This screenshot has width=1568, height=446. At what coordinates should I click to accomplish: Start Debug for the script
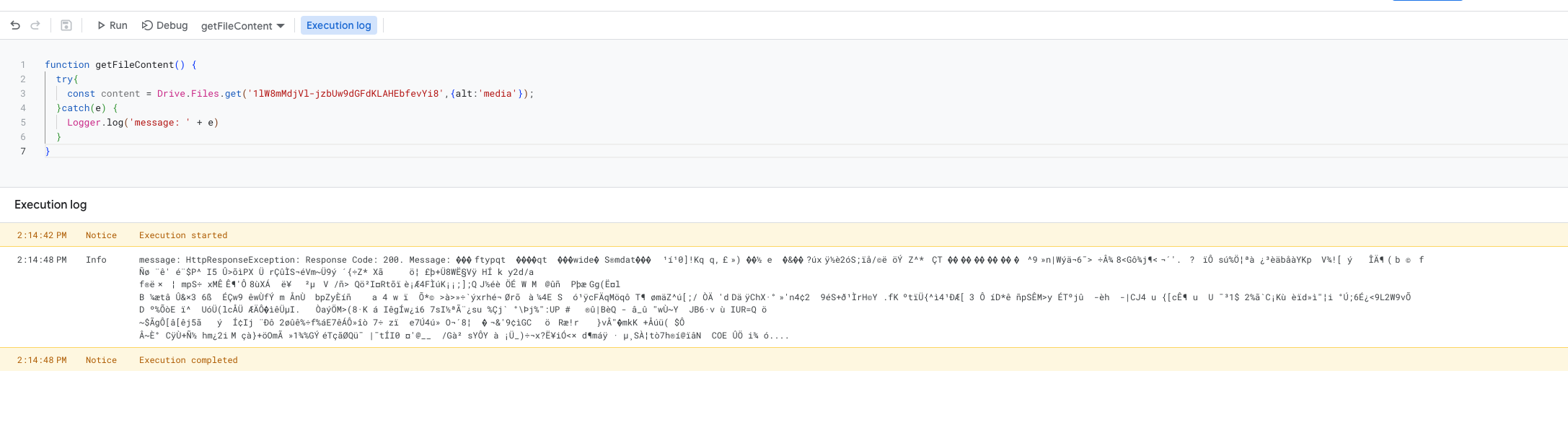click(x=164, y=25)
